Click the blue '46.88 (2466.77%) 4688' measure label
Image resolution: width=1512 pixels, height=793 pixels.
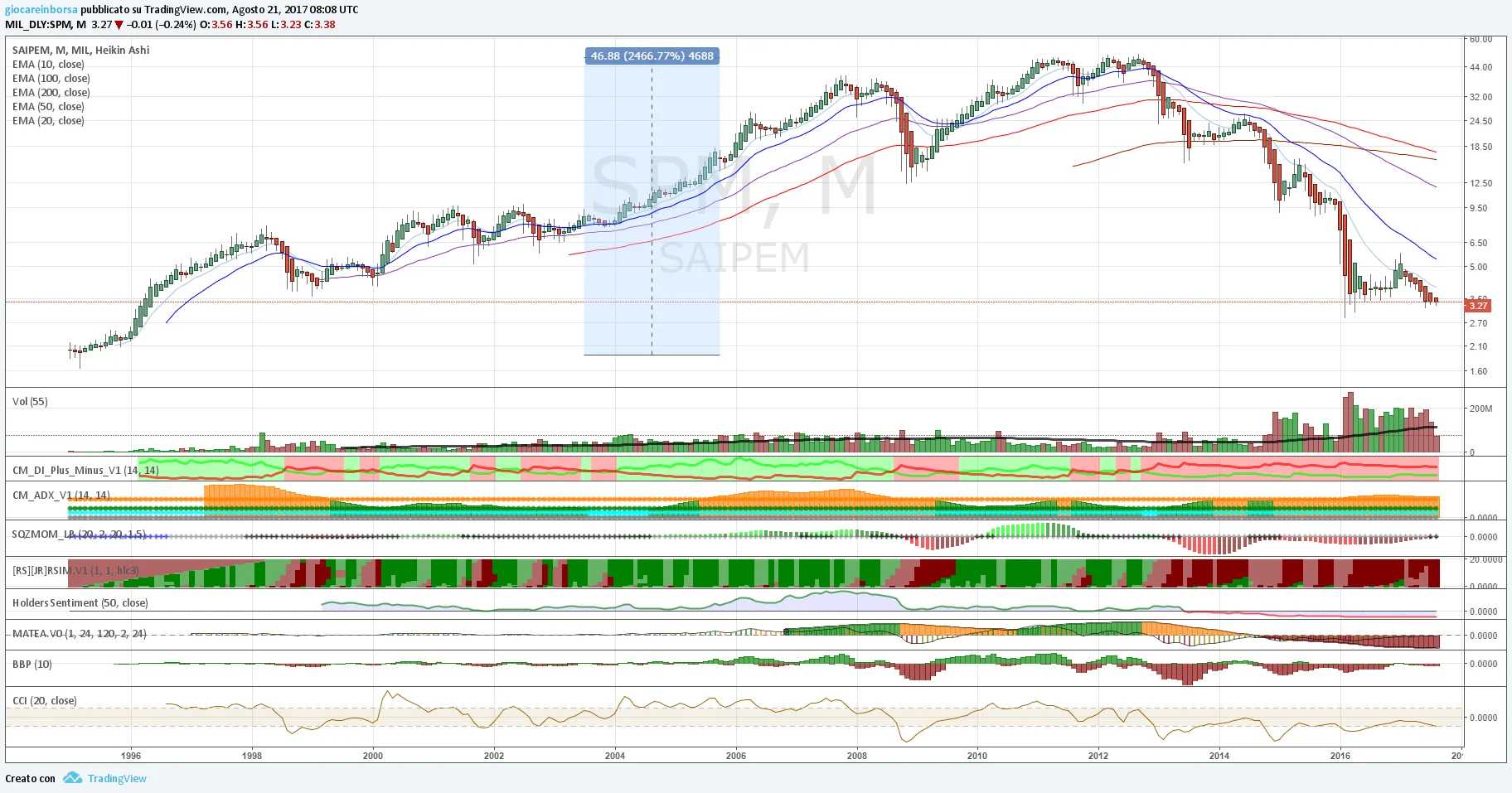pos(652,56)
